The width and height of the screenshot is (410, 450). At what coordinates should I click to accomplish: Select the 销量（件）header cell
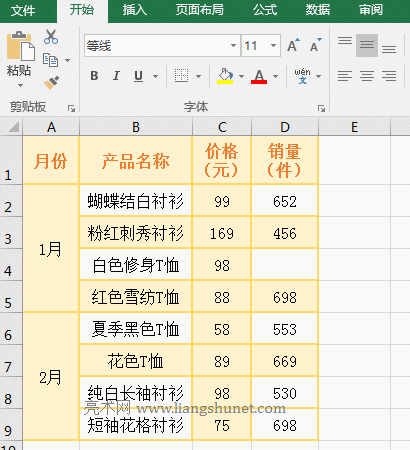coord(285,160)
